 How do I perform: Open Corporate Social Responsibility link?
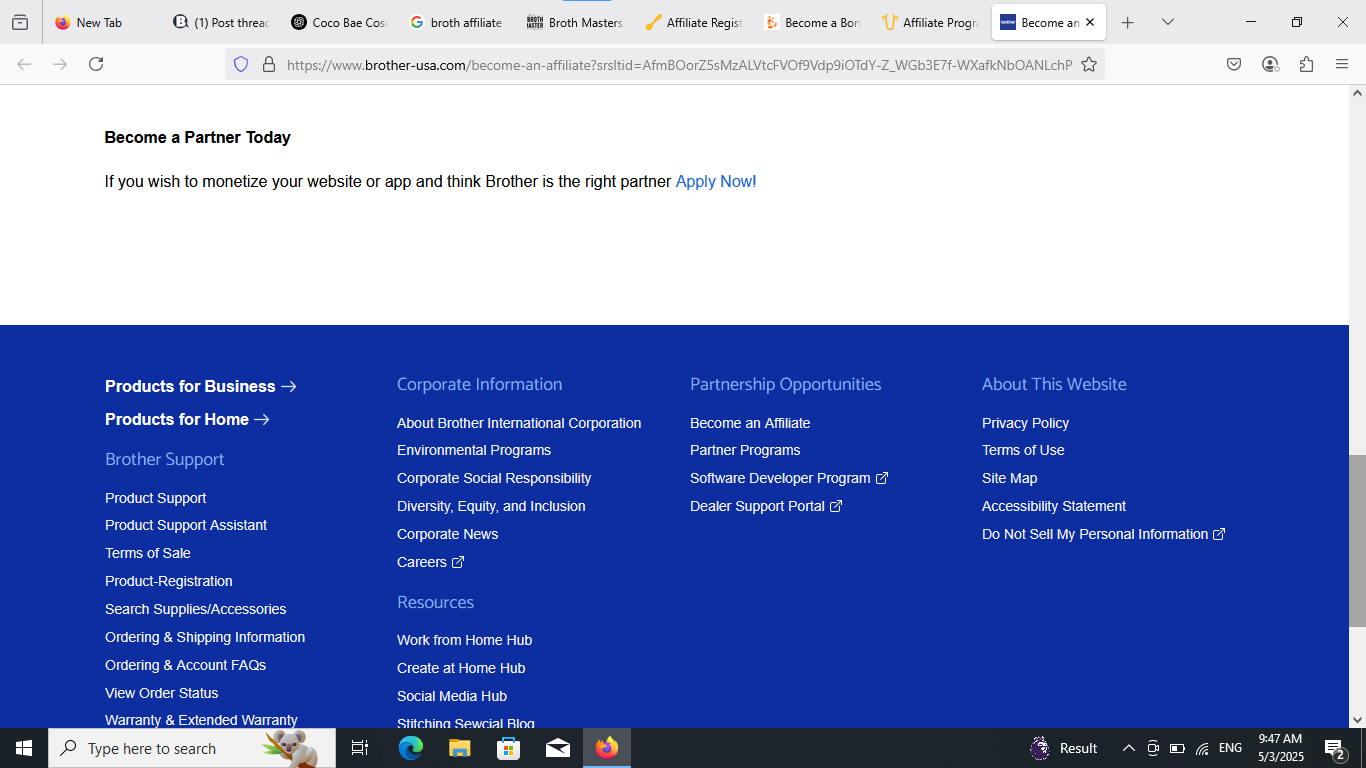[494, 478]
